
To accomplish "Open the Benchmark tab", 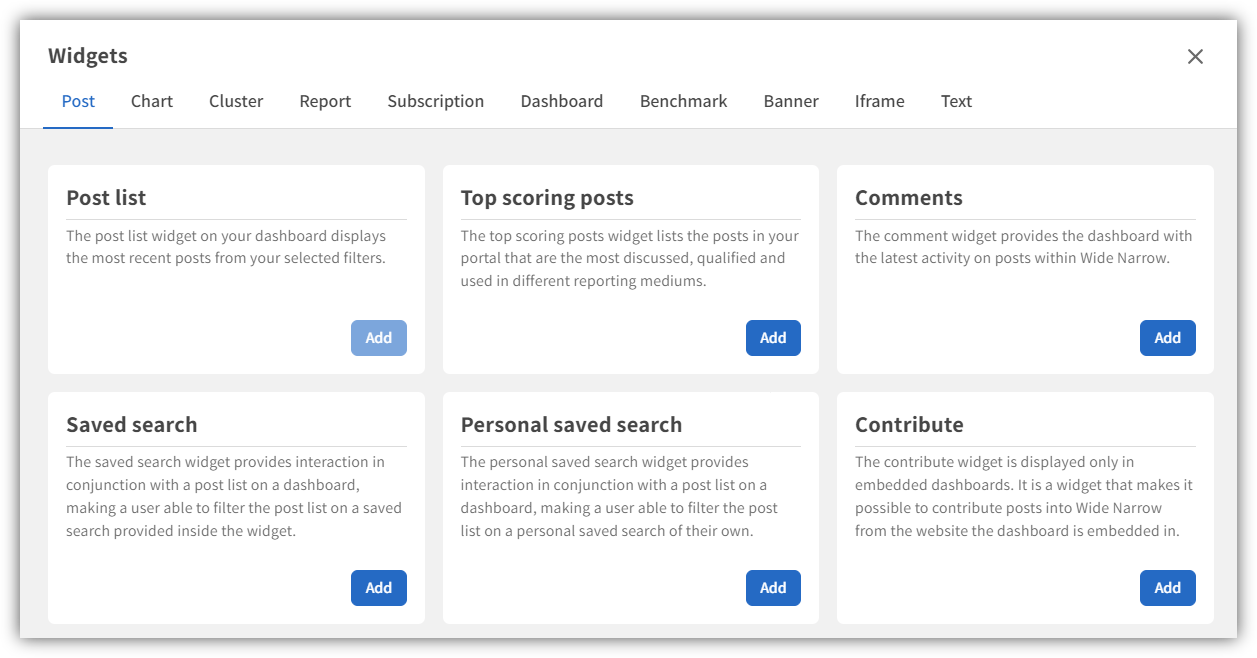I will pos(683,101).
